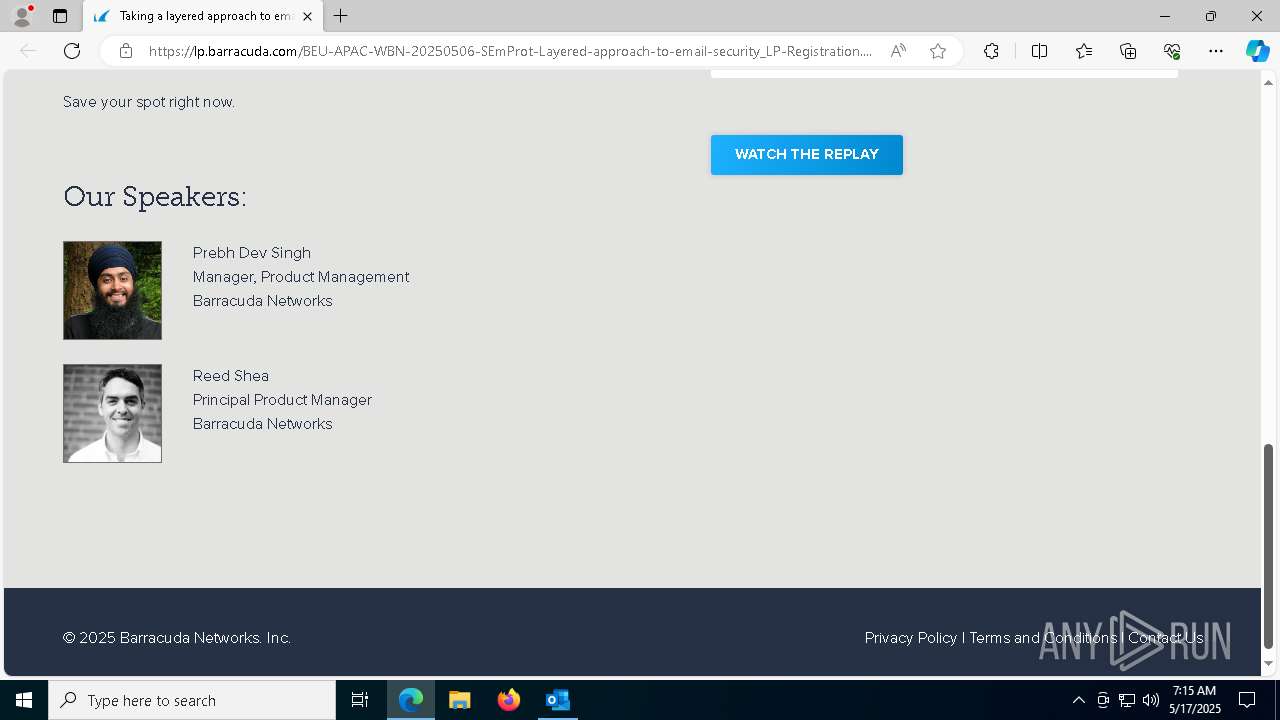Open Task View on taskbar
This screenshot has height=720, width=1280.
point(360,700)
